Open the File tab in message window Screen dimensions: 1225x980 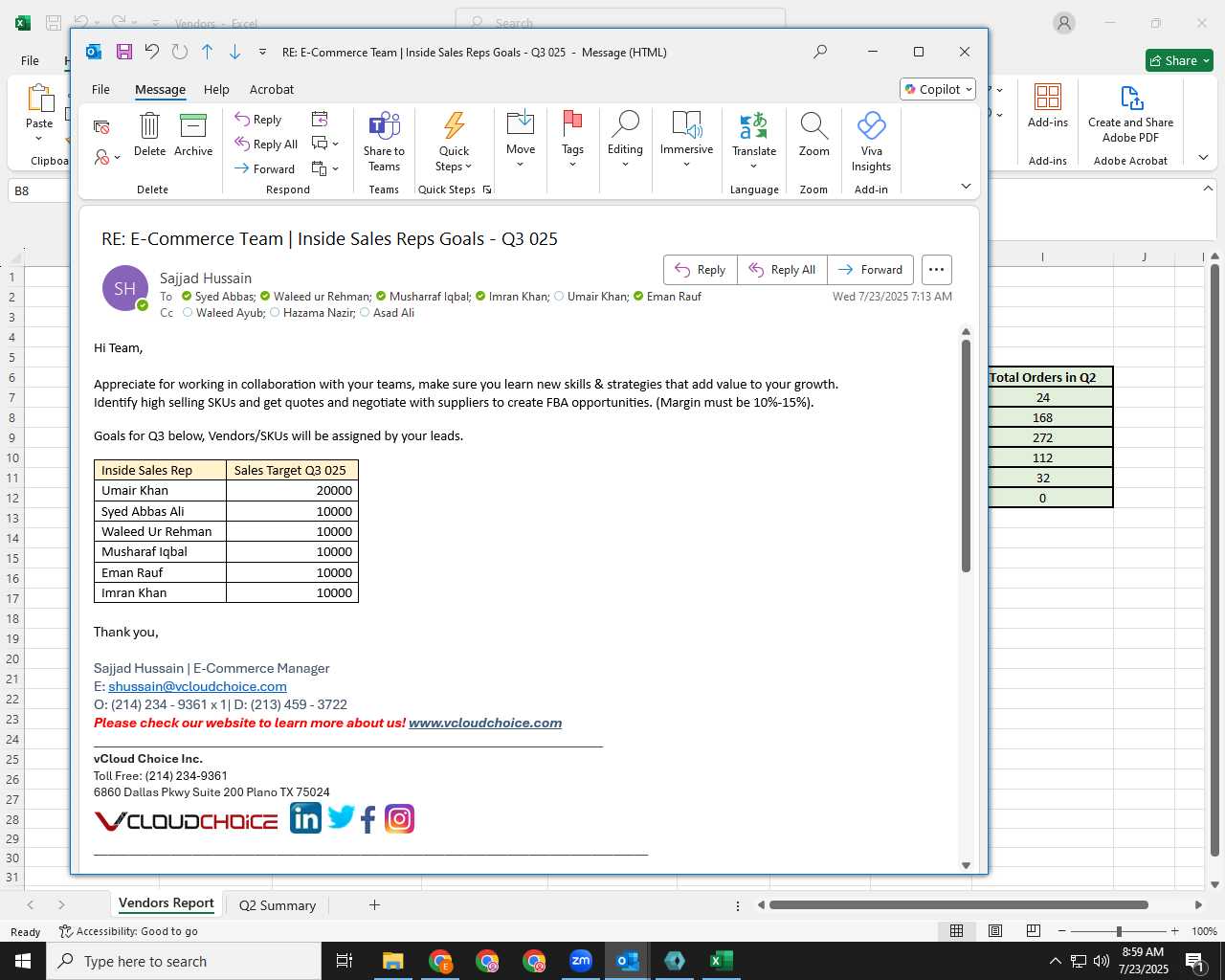click(x=100, y=89)
